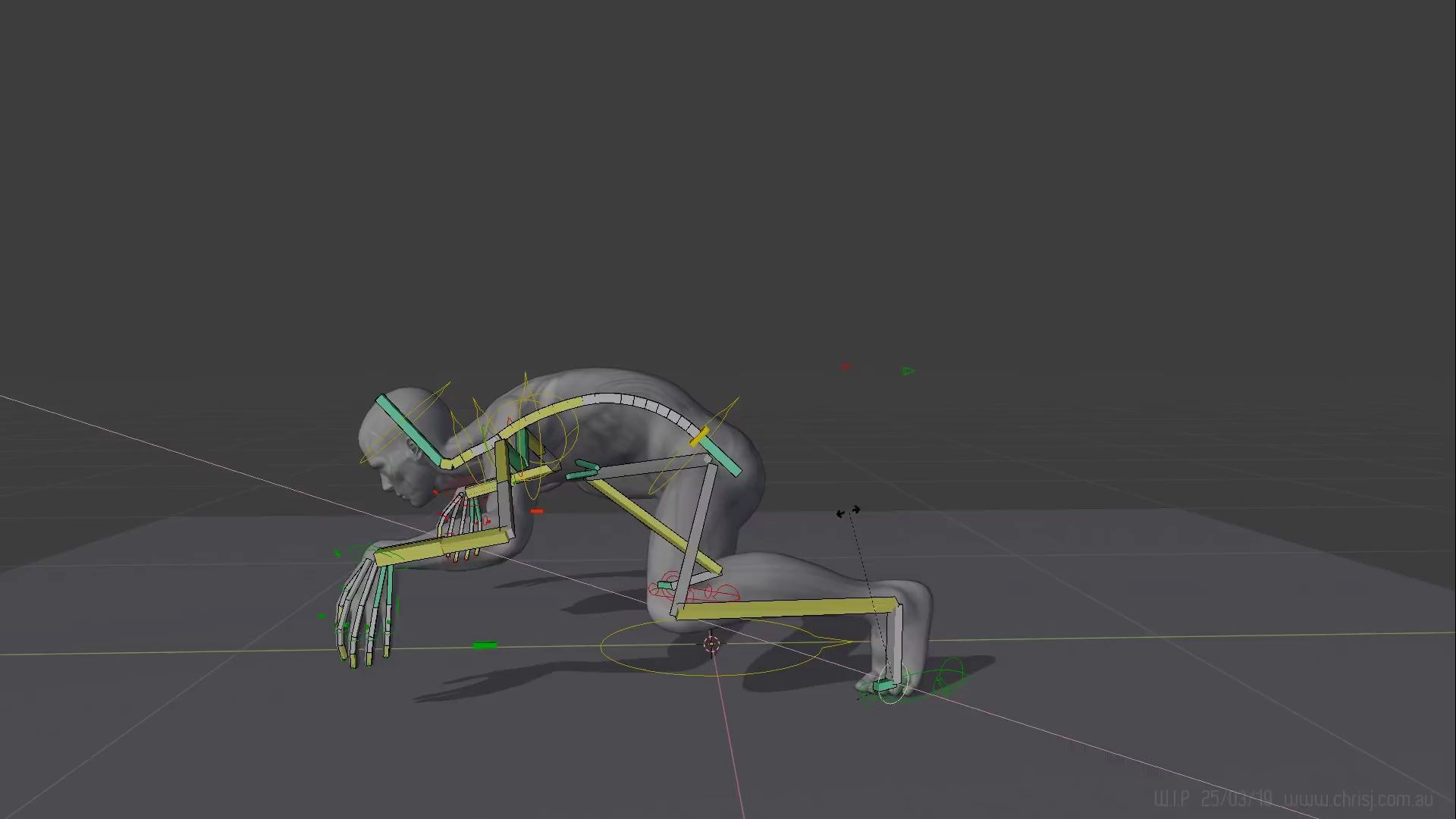This screenshot has height=819, width=1456.
Task: Select the teal head bone
Action: pos(409,429)
